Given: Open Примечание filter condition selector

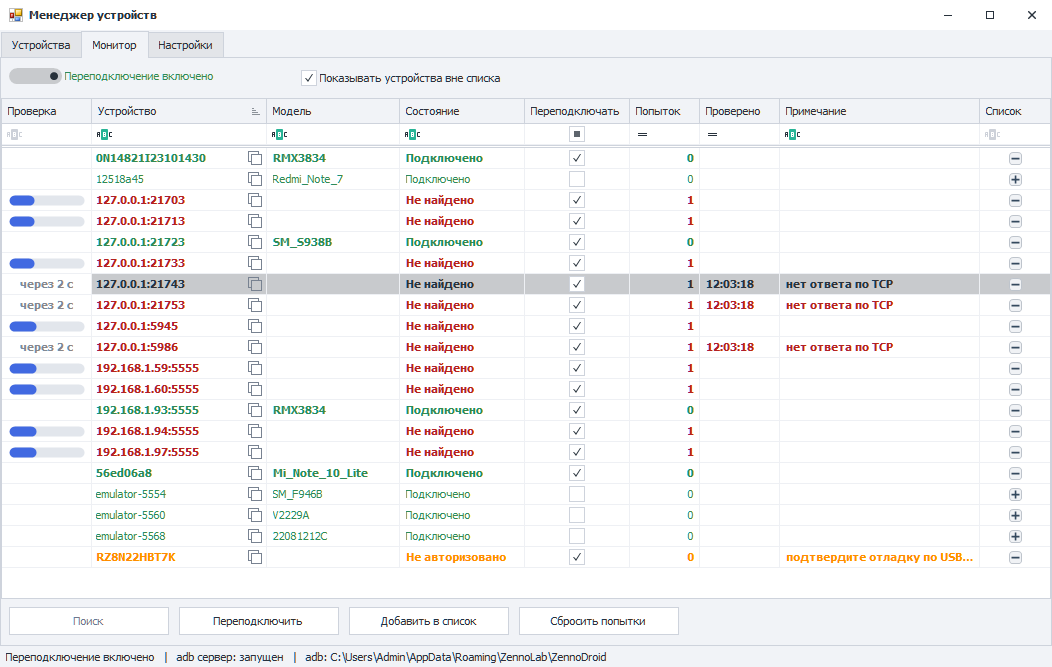Looking at the screenshot, I should point(792,134).
